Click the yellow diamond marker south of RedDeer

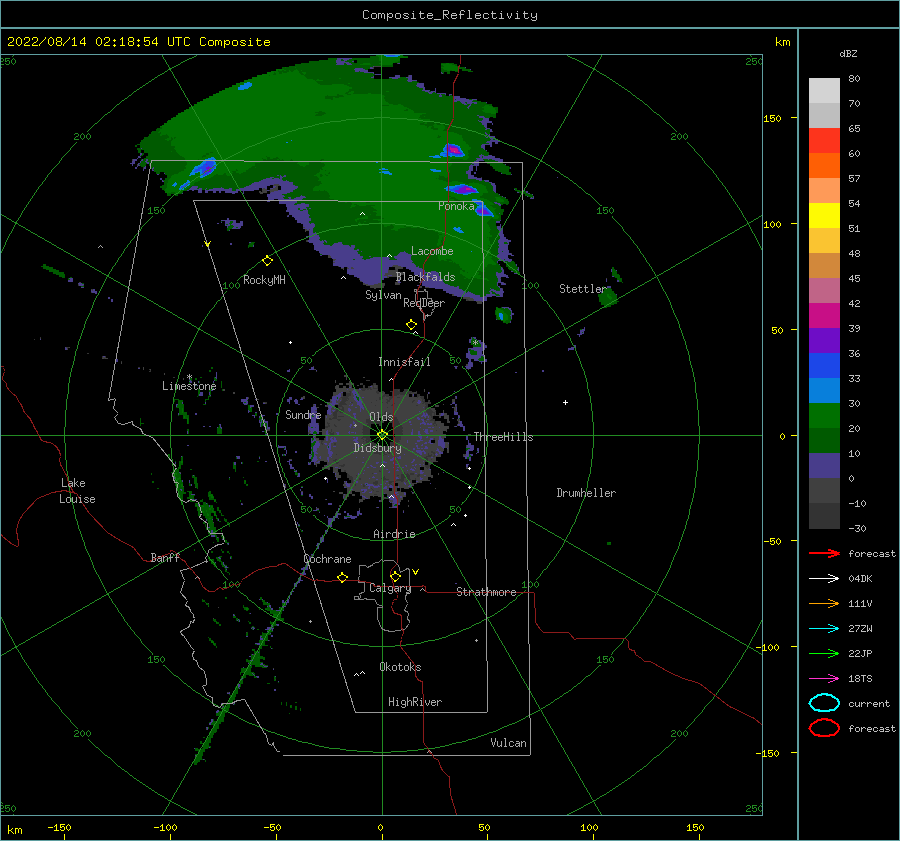411,325
